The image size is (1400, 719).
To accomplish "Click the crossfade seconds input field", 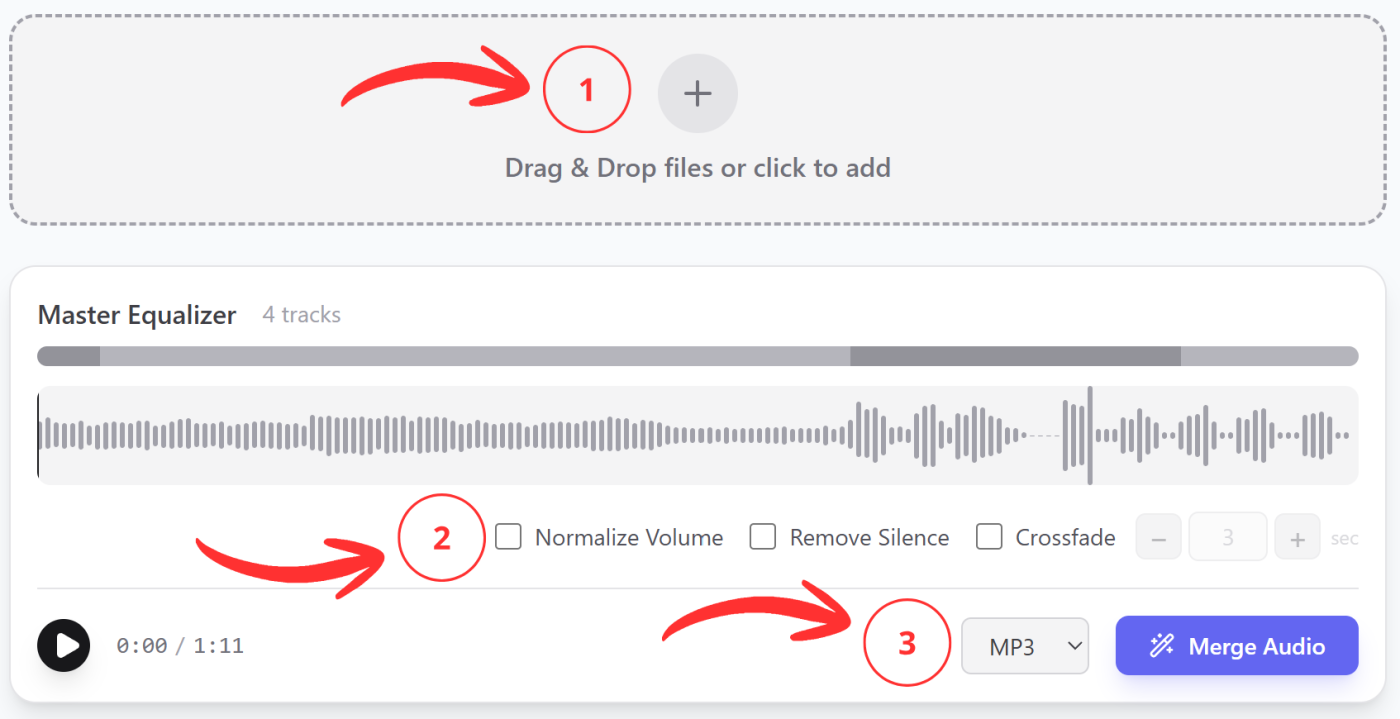I will coord(1227,536).
